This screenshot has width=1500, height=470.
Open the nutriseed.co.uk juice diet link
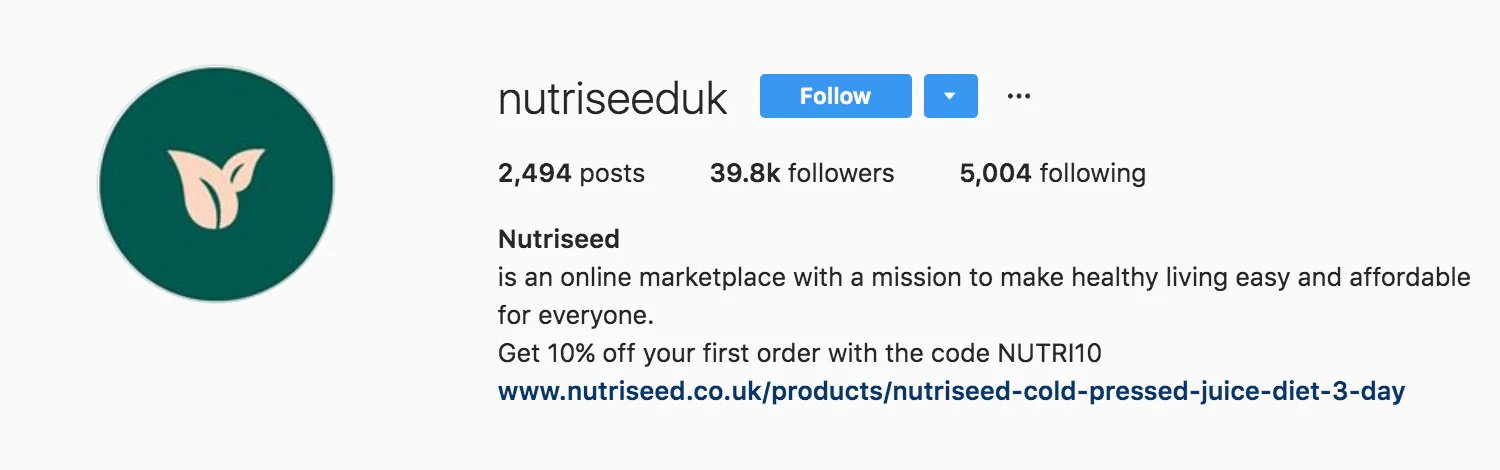pyautogui.click(x=951, y=391)
